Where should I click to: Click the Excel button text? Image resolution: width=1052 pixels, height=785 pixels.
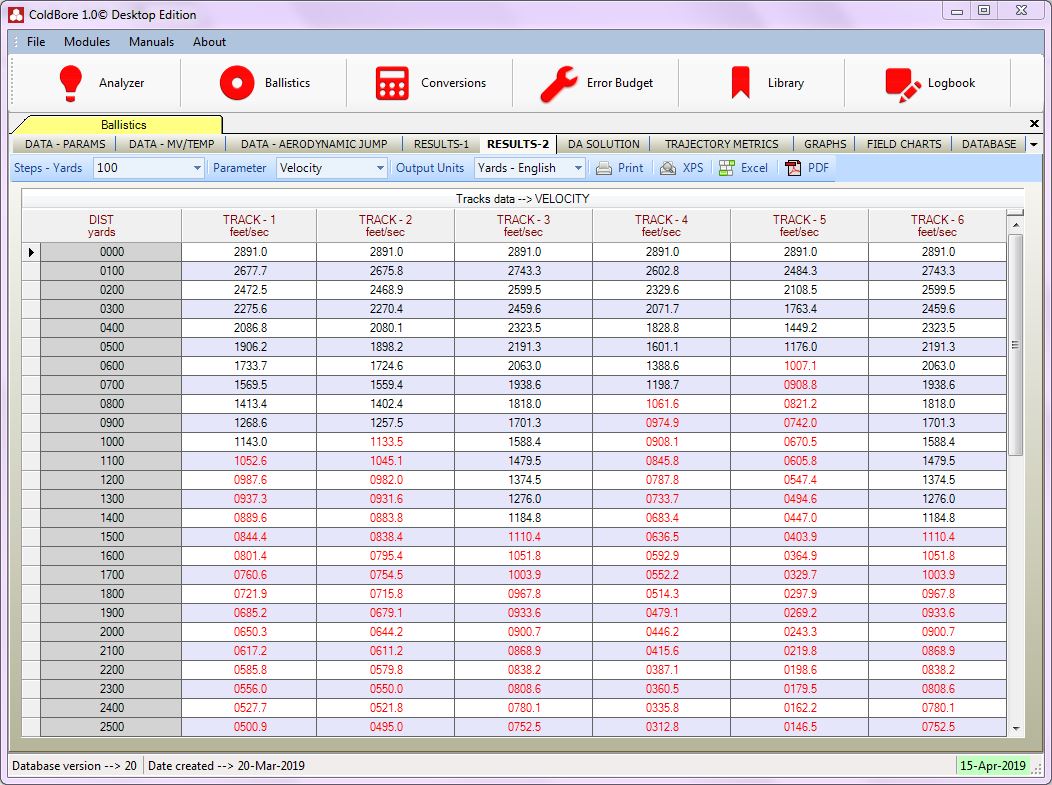pyautogui.click(x=754, y=168)
